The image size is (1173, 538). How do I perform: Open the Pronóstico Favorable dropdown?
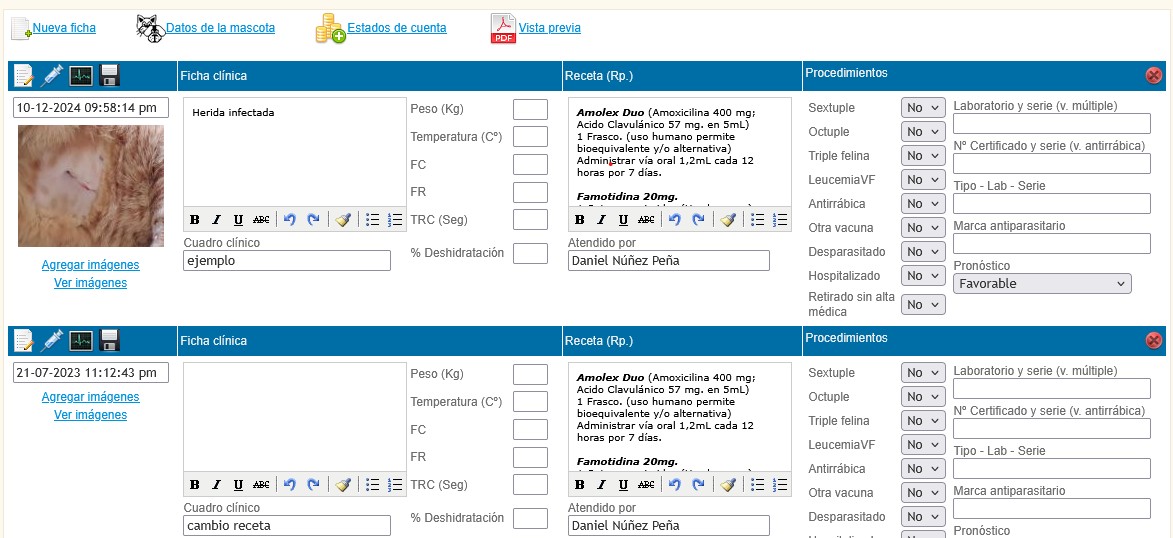[1042, 284]
